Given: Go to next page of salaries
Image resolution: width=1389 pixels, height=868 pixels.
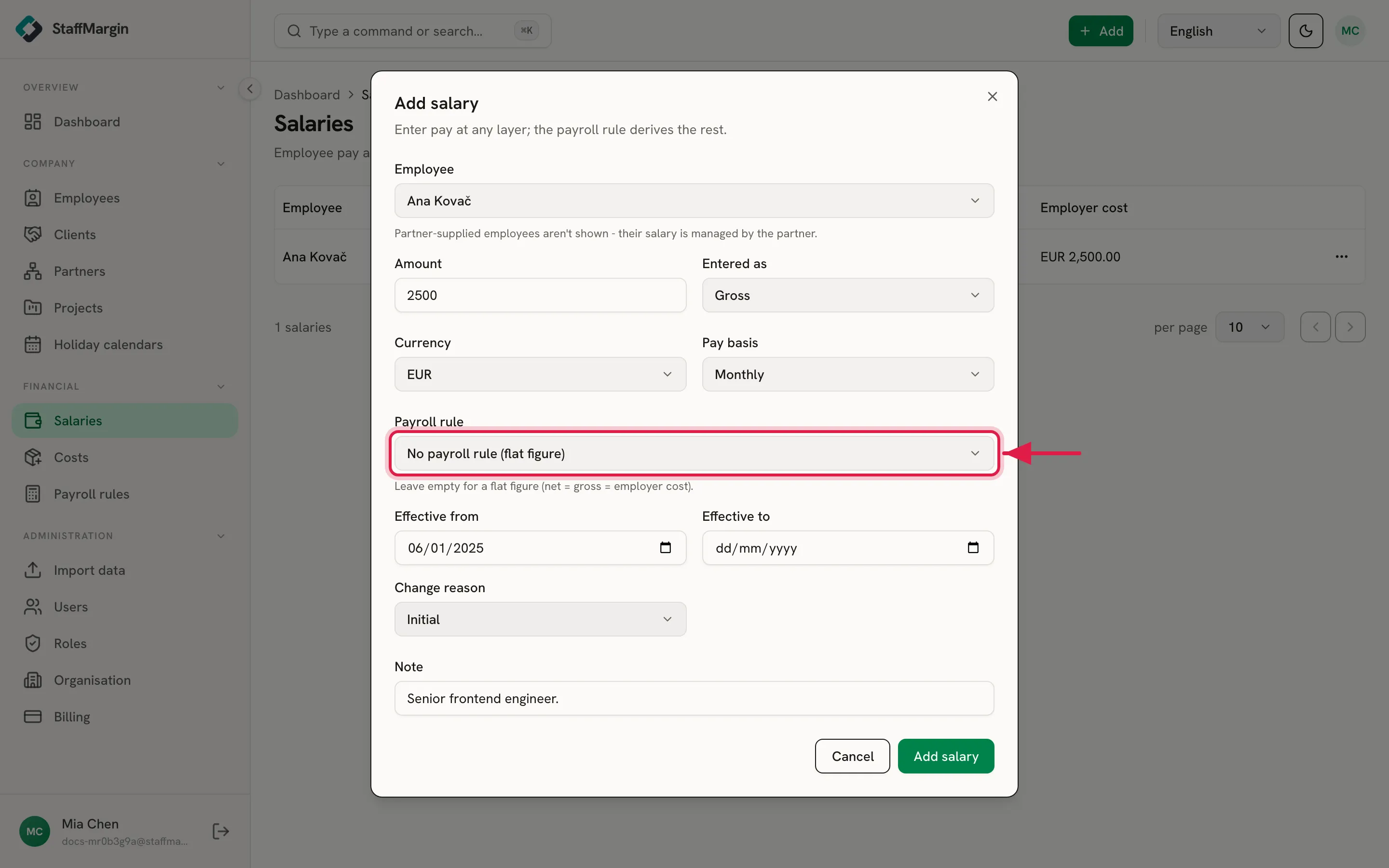Looking at the screenshot, I should [1350, 327].
